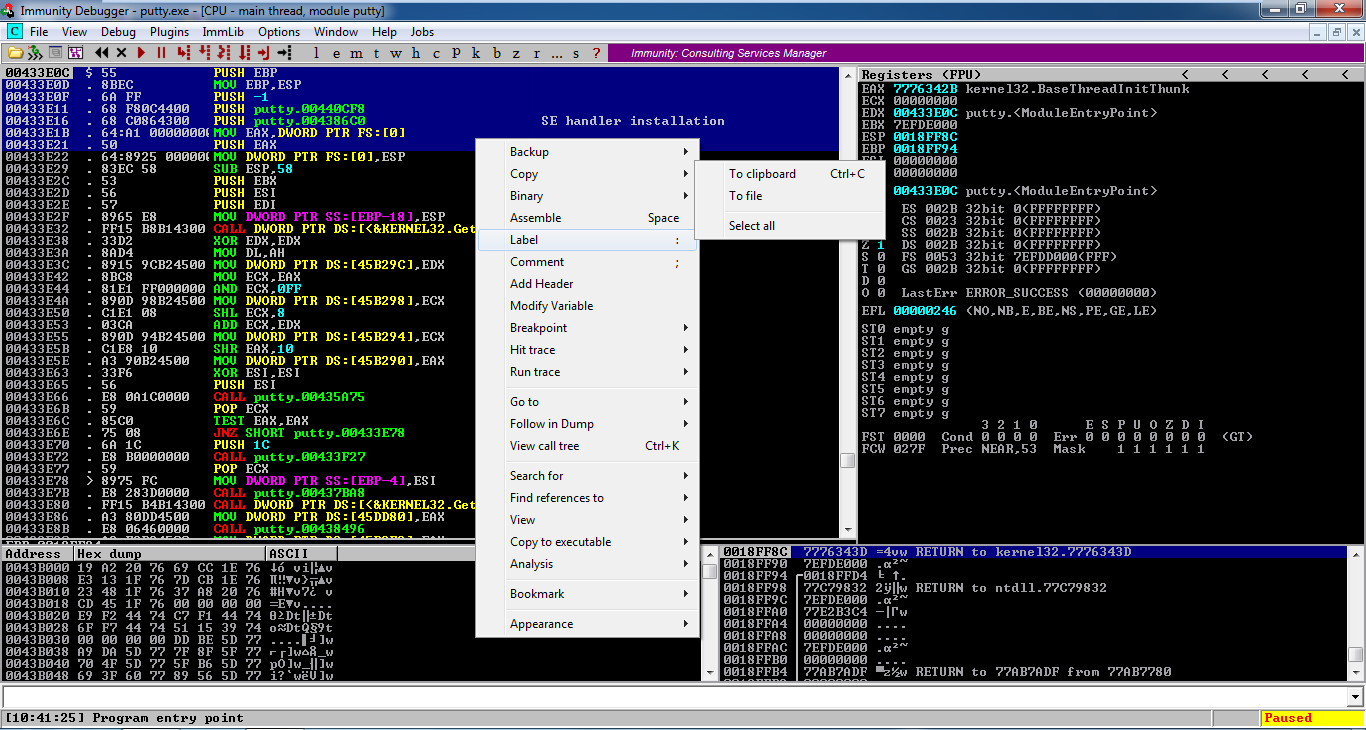This screenshot has width=1366, height=730.
Task: Select the EAX register value 7776342B
Action: click(x=925, y=89)
